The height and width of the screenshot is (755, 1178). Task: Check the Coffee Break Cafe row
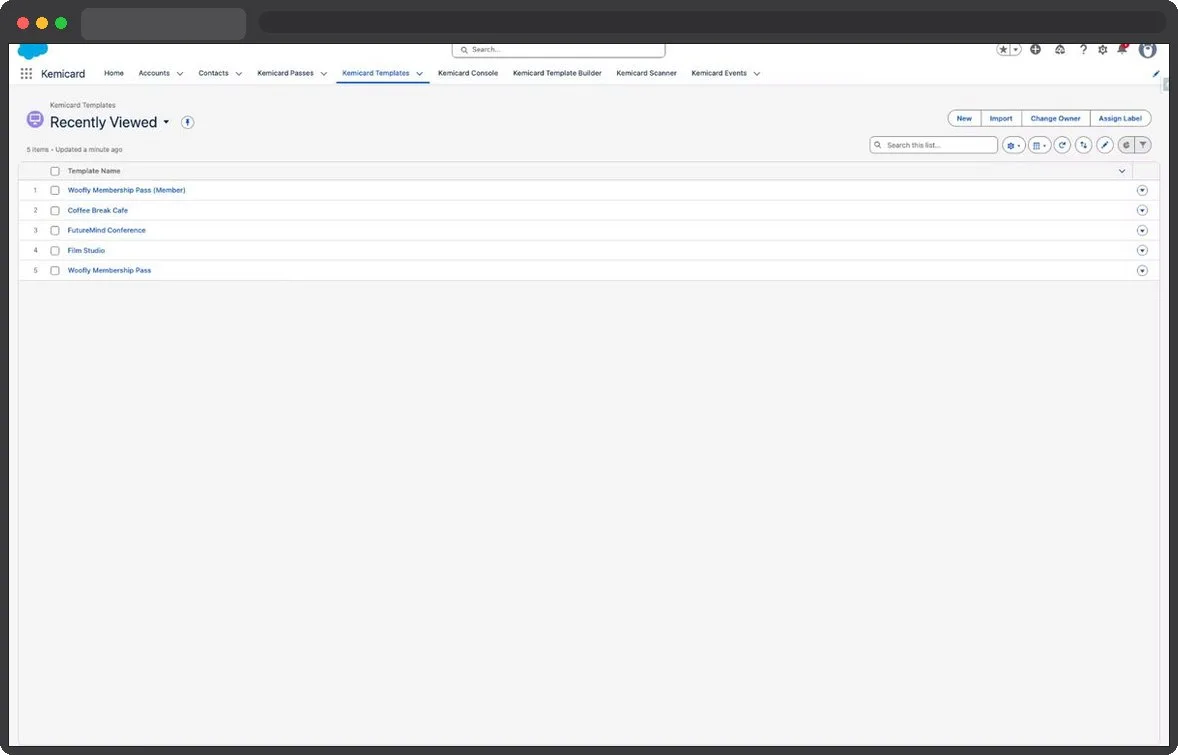coord(55,211)
